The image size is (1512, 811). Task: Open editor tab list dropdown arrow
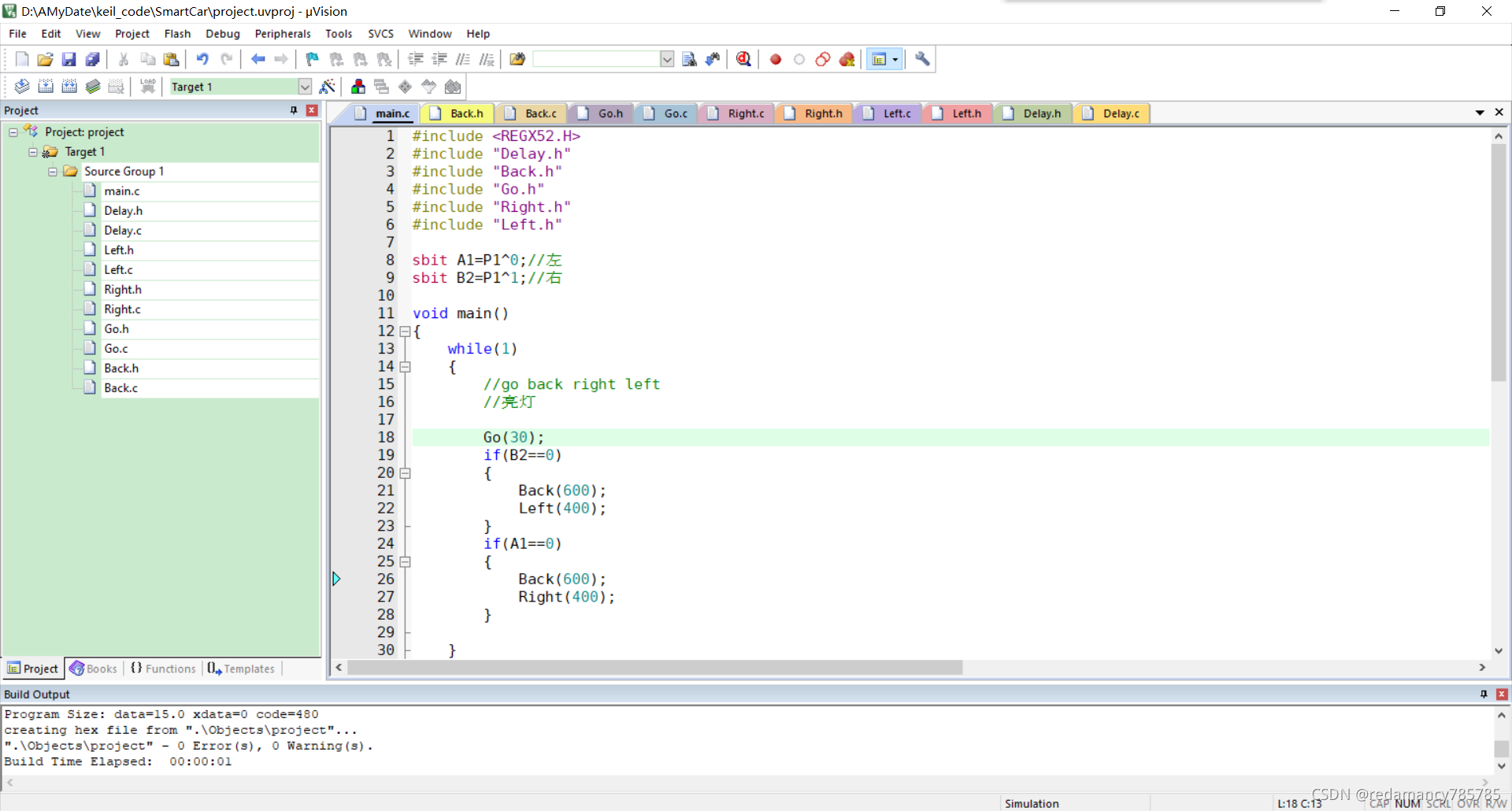point(1480,113)
